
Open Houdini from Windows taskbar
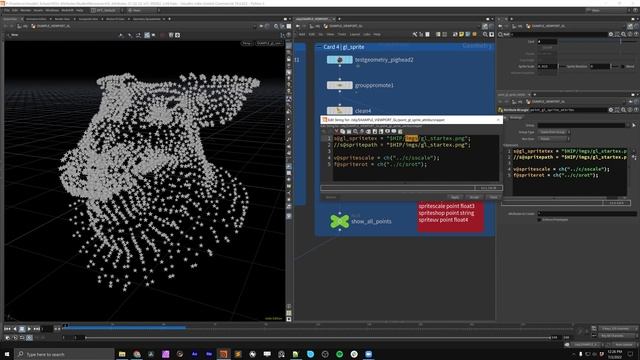pyautogui.click(x=223, y=354)
